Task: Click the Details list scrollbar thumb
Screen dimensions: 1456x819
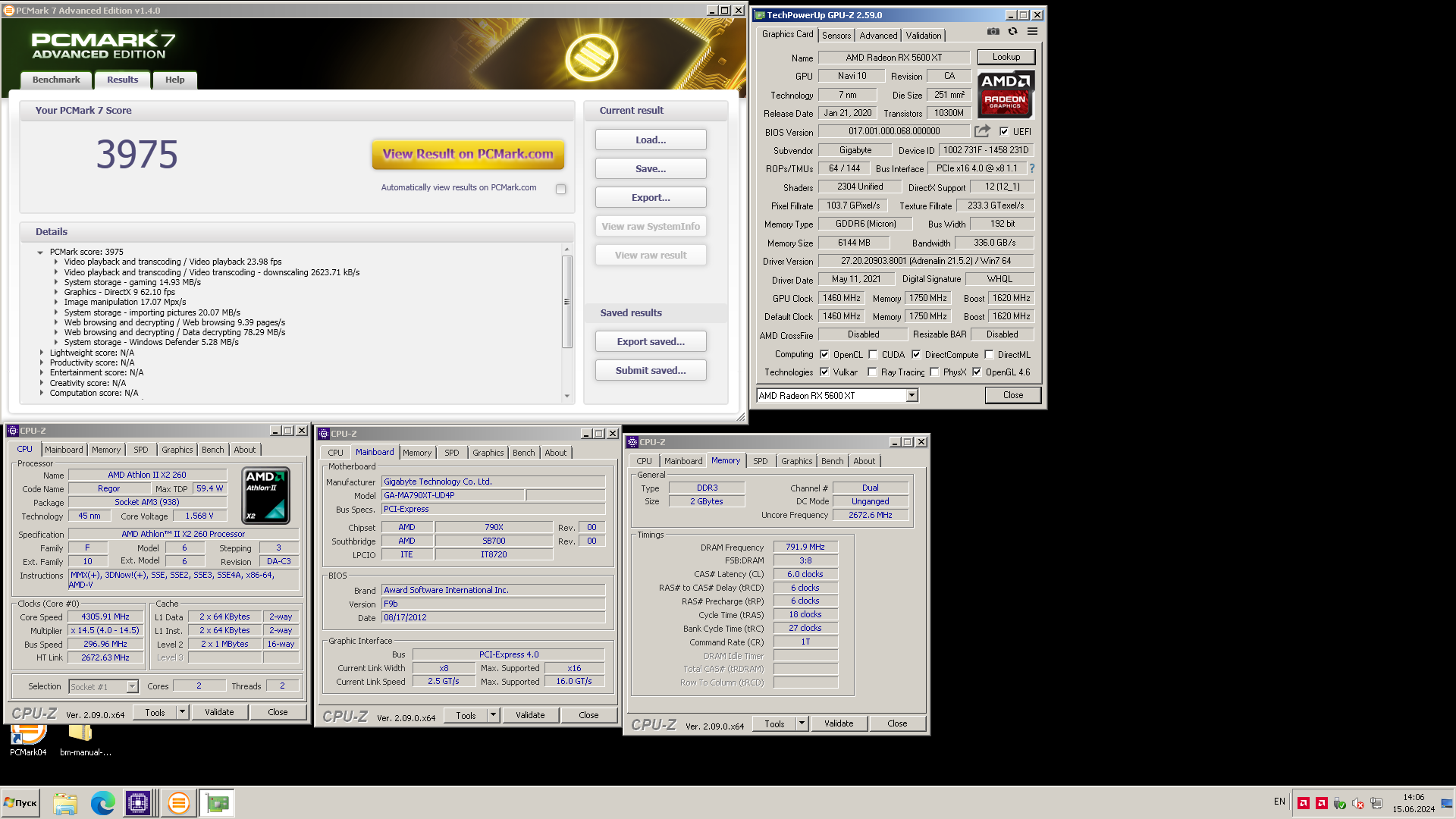Action: point(566,301)
